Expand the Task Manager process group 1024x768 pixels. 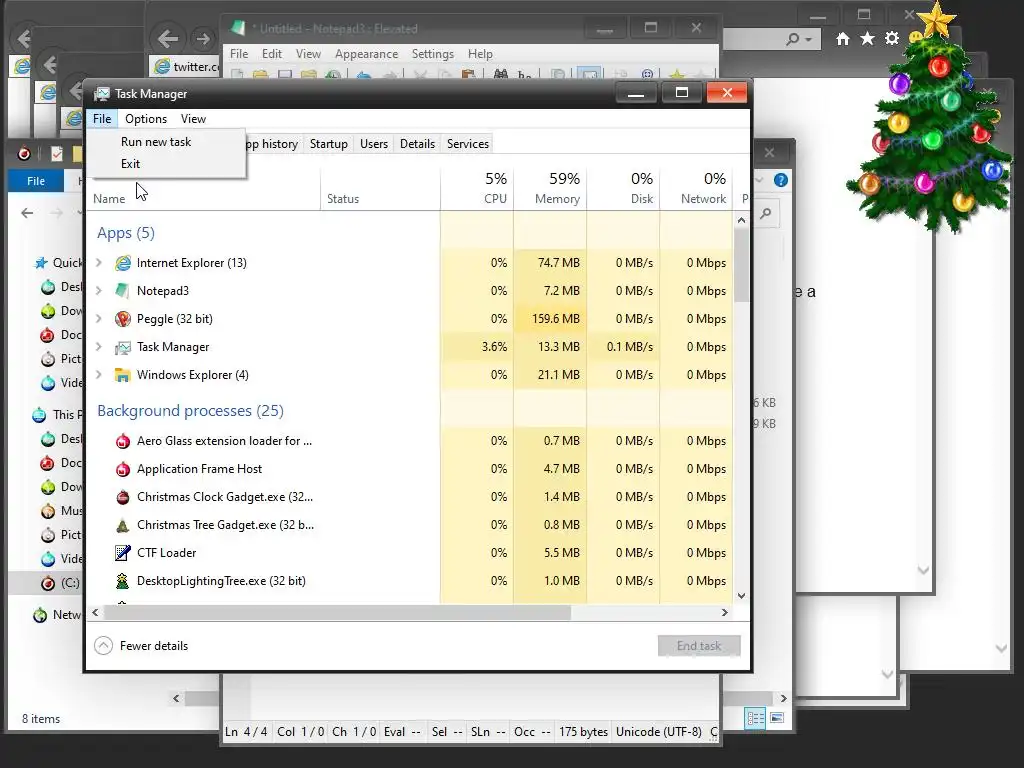[99, 347]
